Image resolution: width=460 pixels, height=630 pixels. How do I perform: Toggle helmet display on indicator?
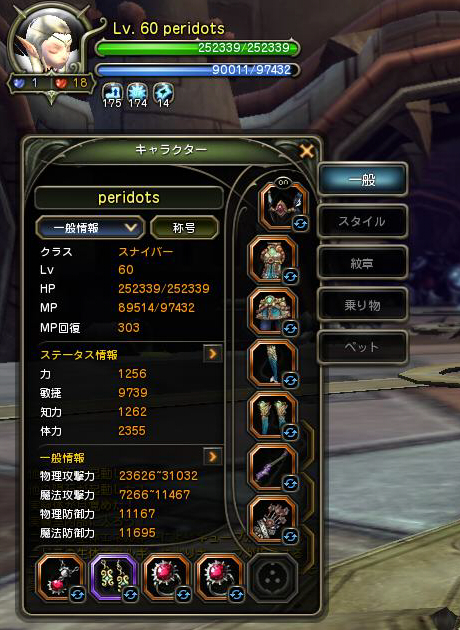(284, 182)
